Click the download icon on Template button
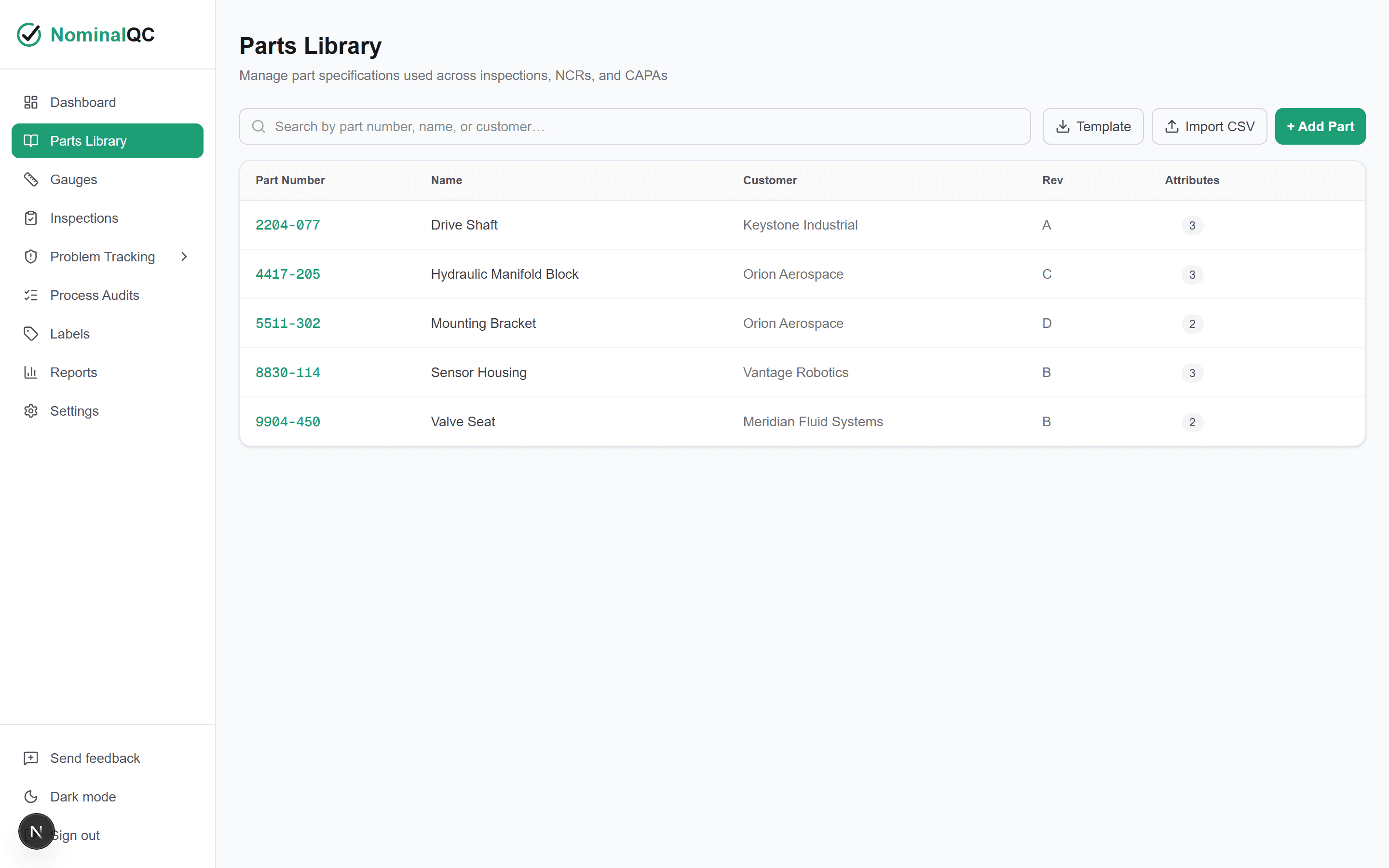The width and height of the screenshot is (1389, 868). click(1062, 126)
